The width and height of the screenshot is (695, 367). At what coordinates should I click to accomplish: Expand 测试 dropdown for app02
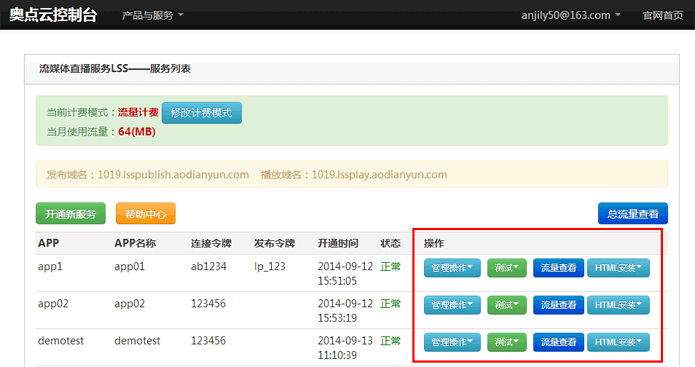pos(507,305)
